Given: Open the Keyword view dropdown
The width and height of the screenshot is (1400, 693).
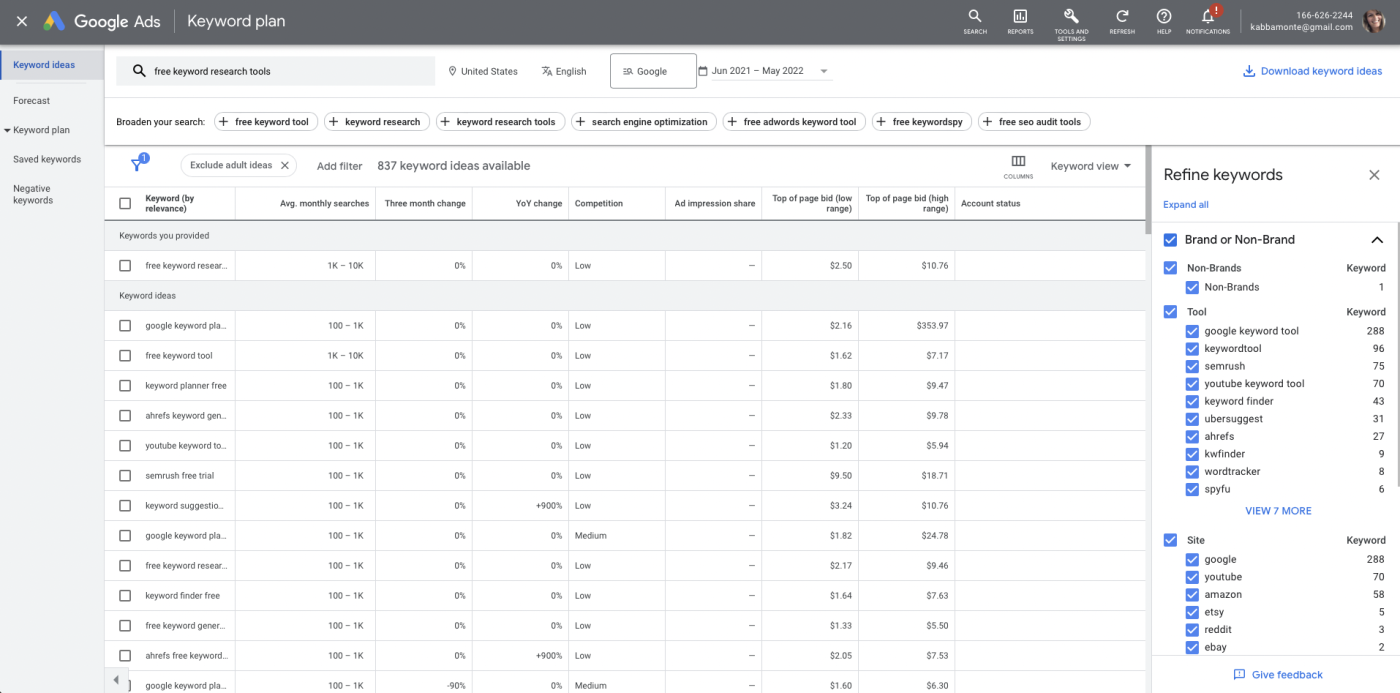Looking at the screenshot, I should click(x=1090, y=166).
